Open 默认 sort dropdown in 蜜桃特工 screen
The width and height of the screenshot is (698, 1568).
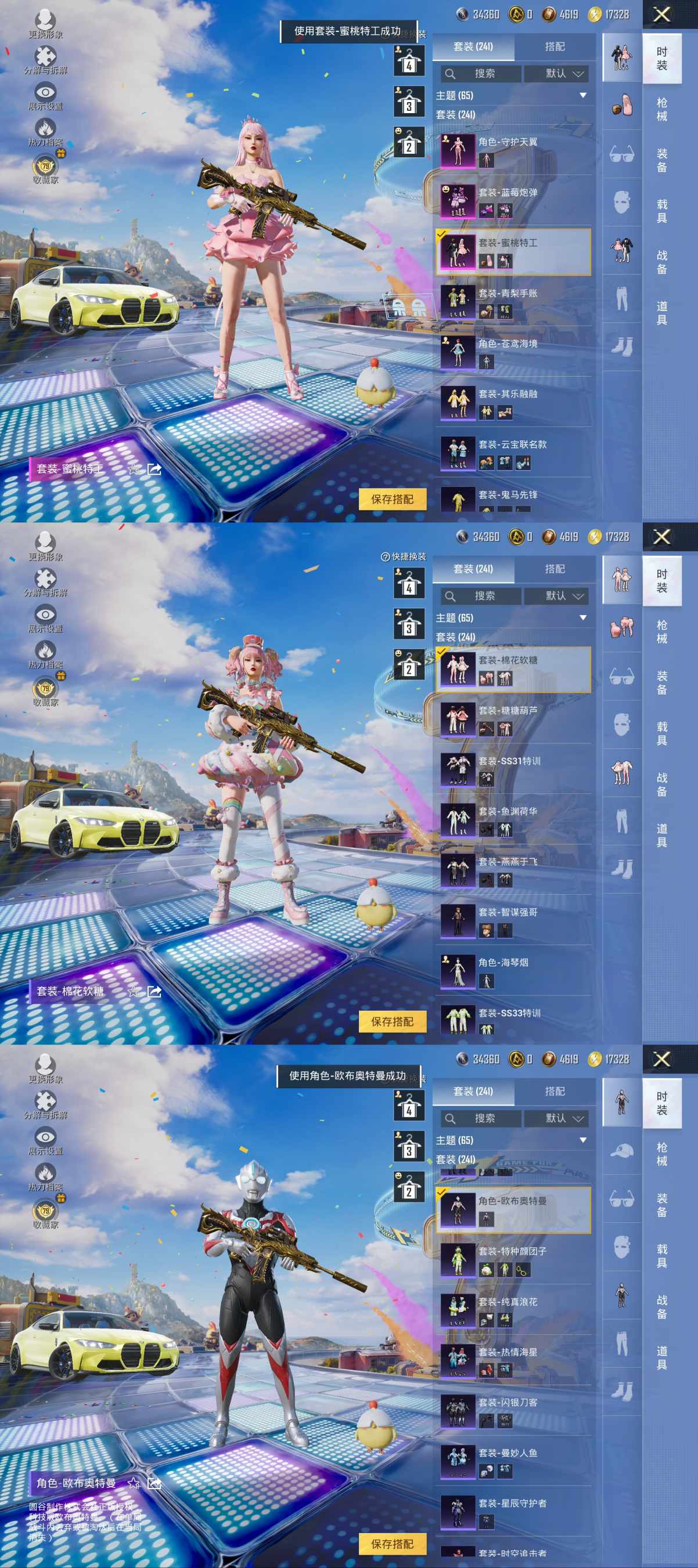click(556, 74)
